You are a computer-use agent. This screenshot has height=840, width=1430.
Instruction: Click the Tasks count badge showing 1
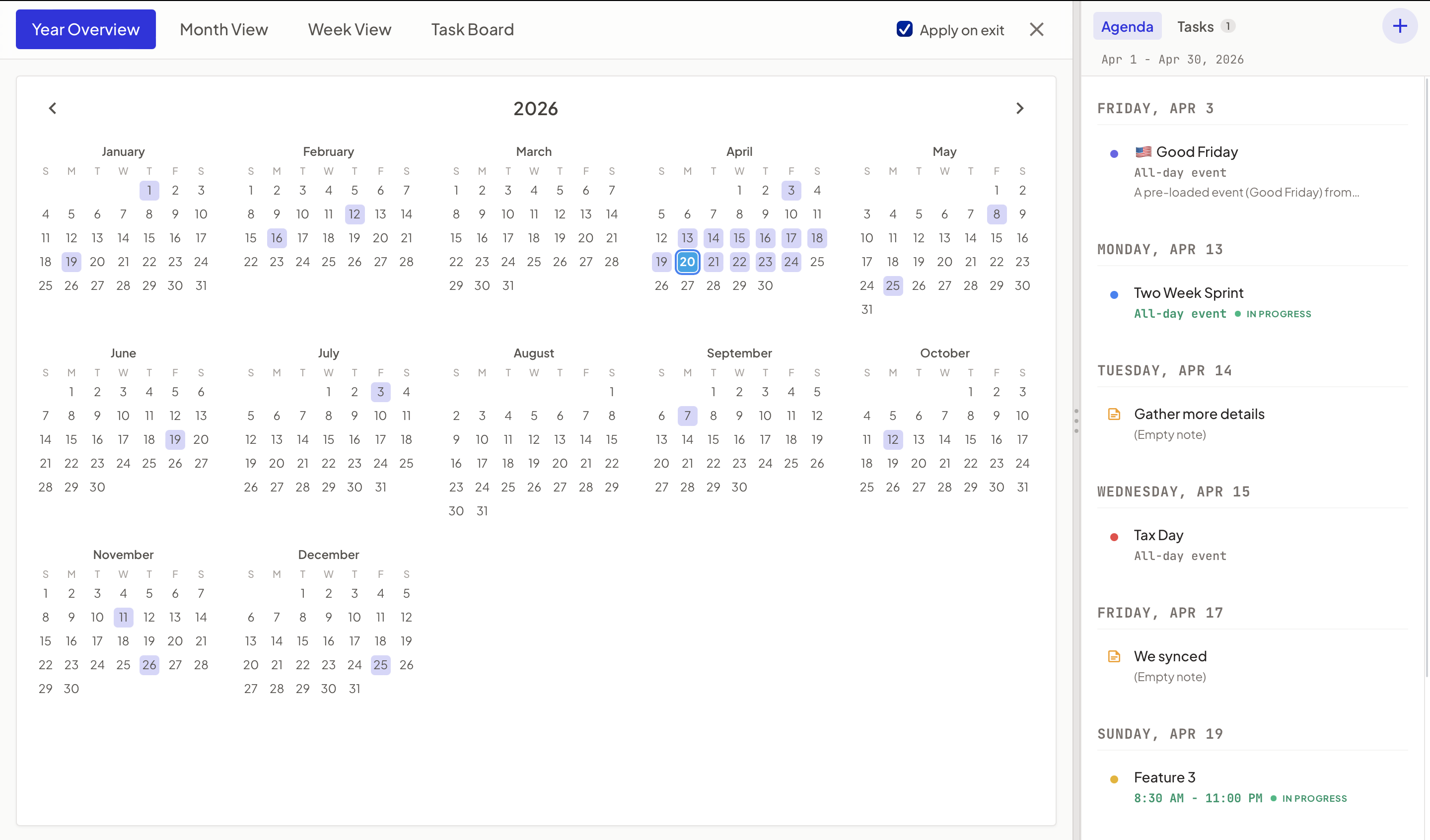(1228, 26)
